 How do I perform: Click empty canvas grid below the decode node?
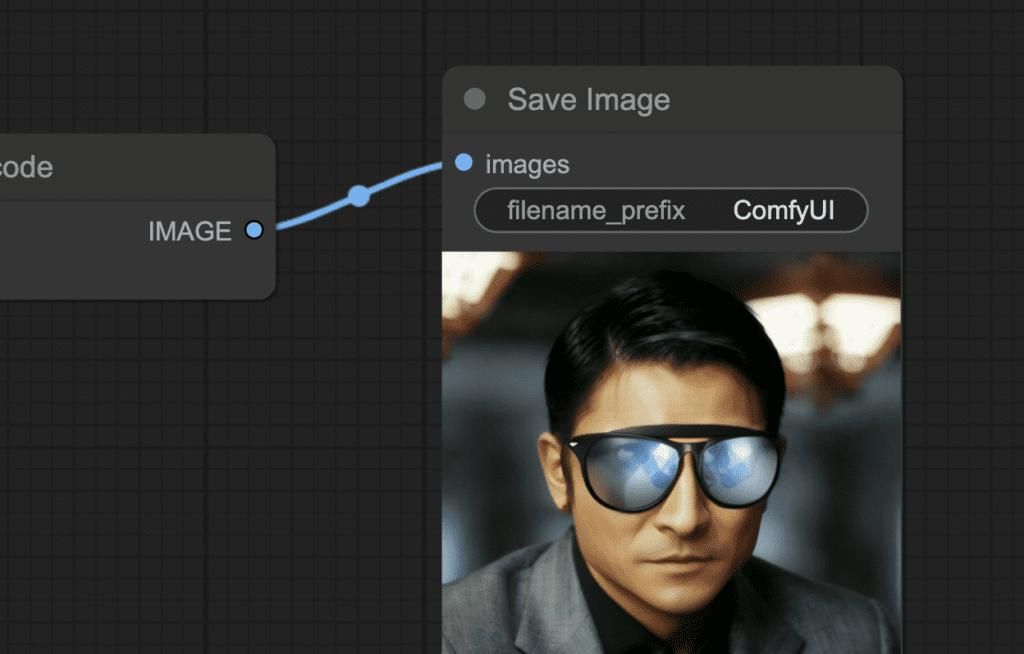click(x=150, y=450)
